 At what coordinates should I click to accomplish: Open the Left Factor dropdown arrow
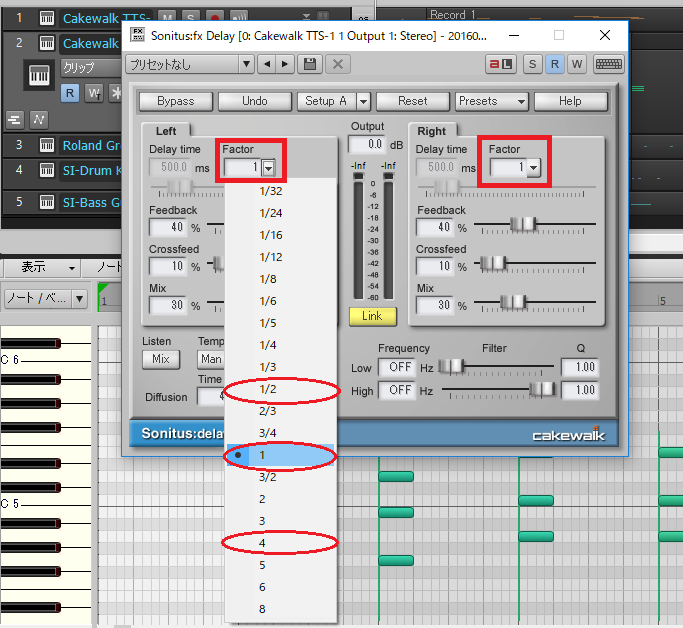tap(269, 168)
